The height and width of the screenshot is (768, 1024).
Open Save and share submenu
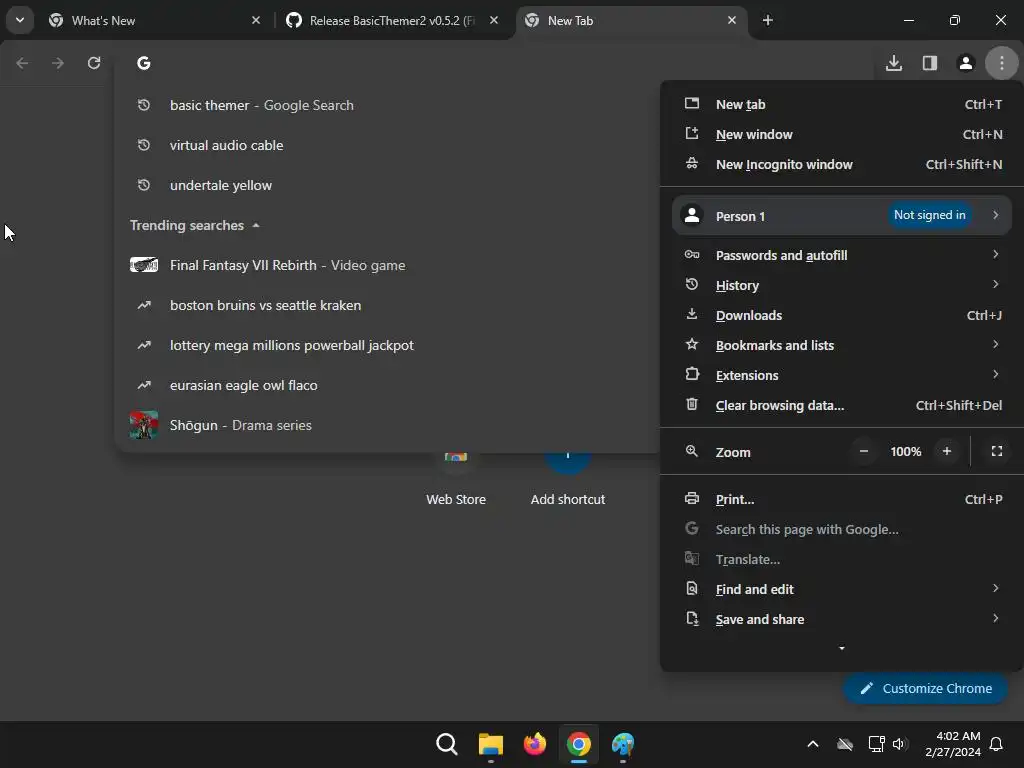[x=842, y=620]
